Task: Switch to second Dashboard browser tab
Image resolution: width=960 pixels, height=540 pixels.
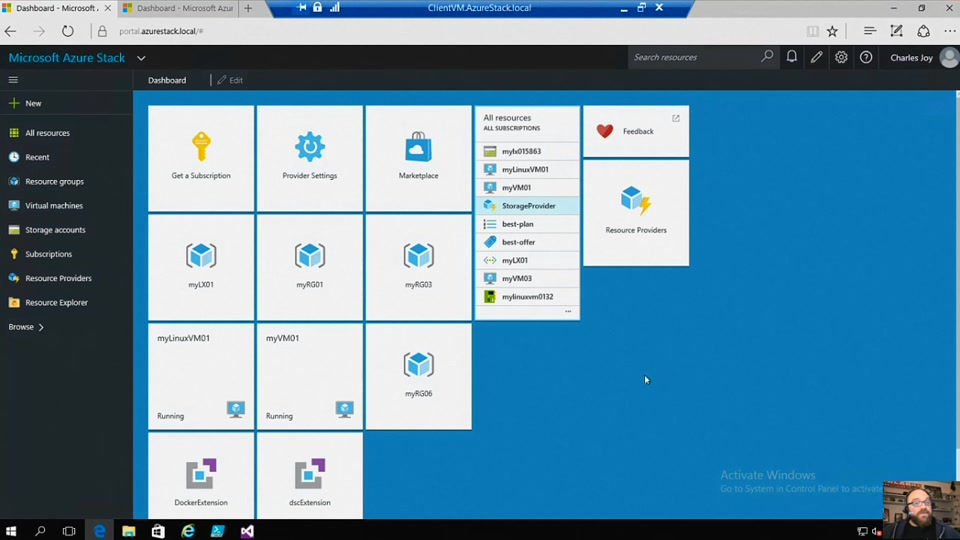Action: coord(178,8)
